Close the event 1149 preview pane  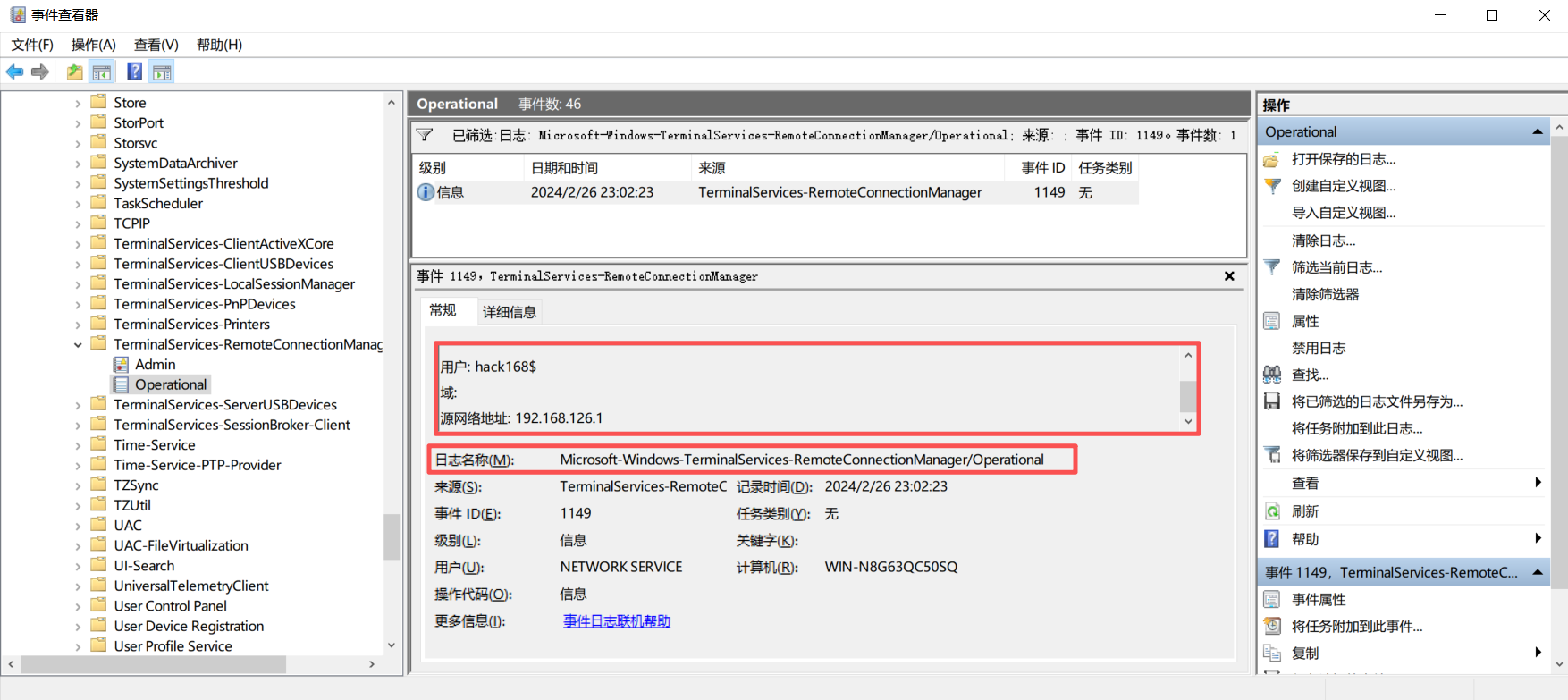(x=1229, y=276)
